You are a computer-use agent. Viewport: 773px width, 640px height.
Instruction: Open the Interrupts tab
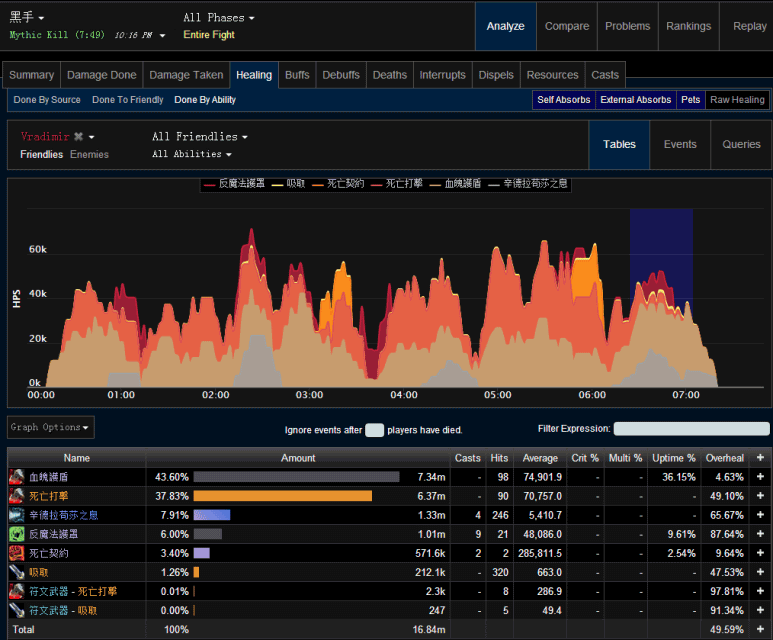(x=443, y=75)
